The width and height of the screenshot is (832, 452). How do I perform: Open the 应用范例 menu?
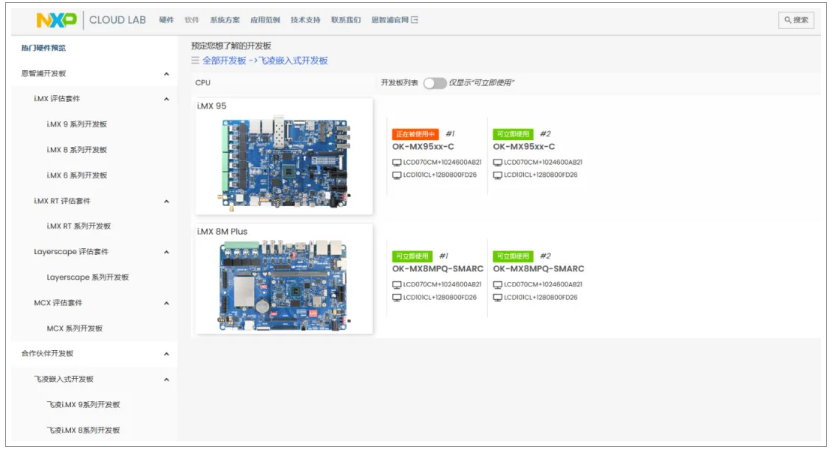[x=265, y=20]
